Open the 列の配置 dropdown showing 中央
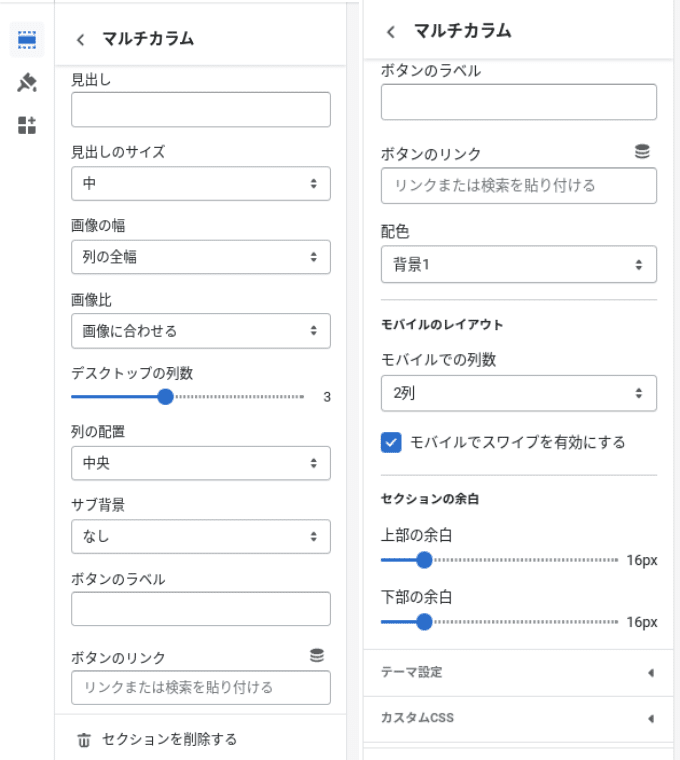 click(201, 463)
